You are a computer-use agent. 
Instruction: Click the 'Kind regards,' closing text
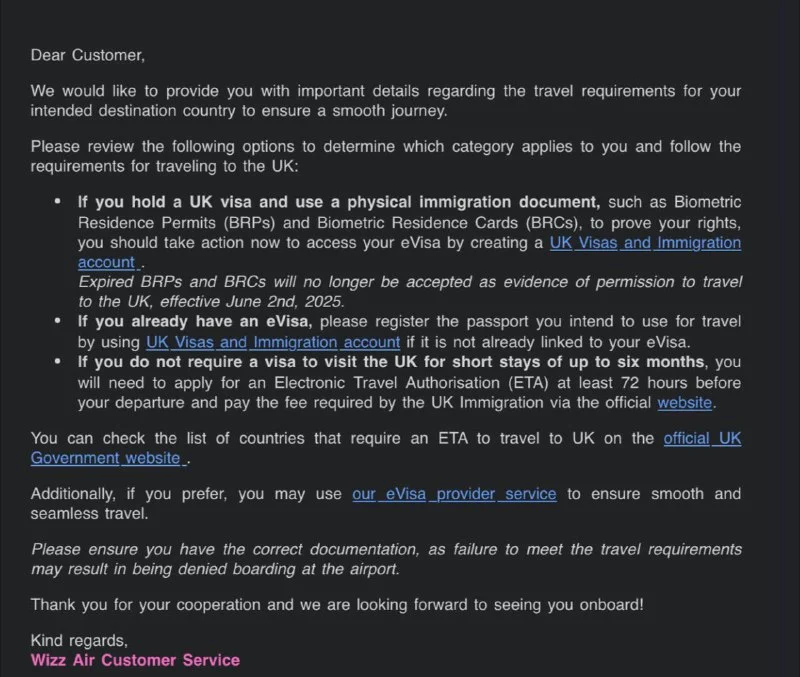(79, 640)
